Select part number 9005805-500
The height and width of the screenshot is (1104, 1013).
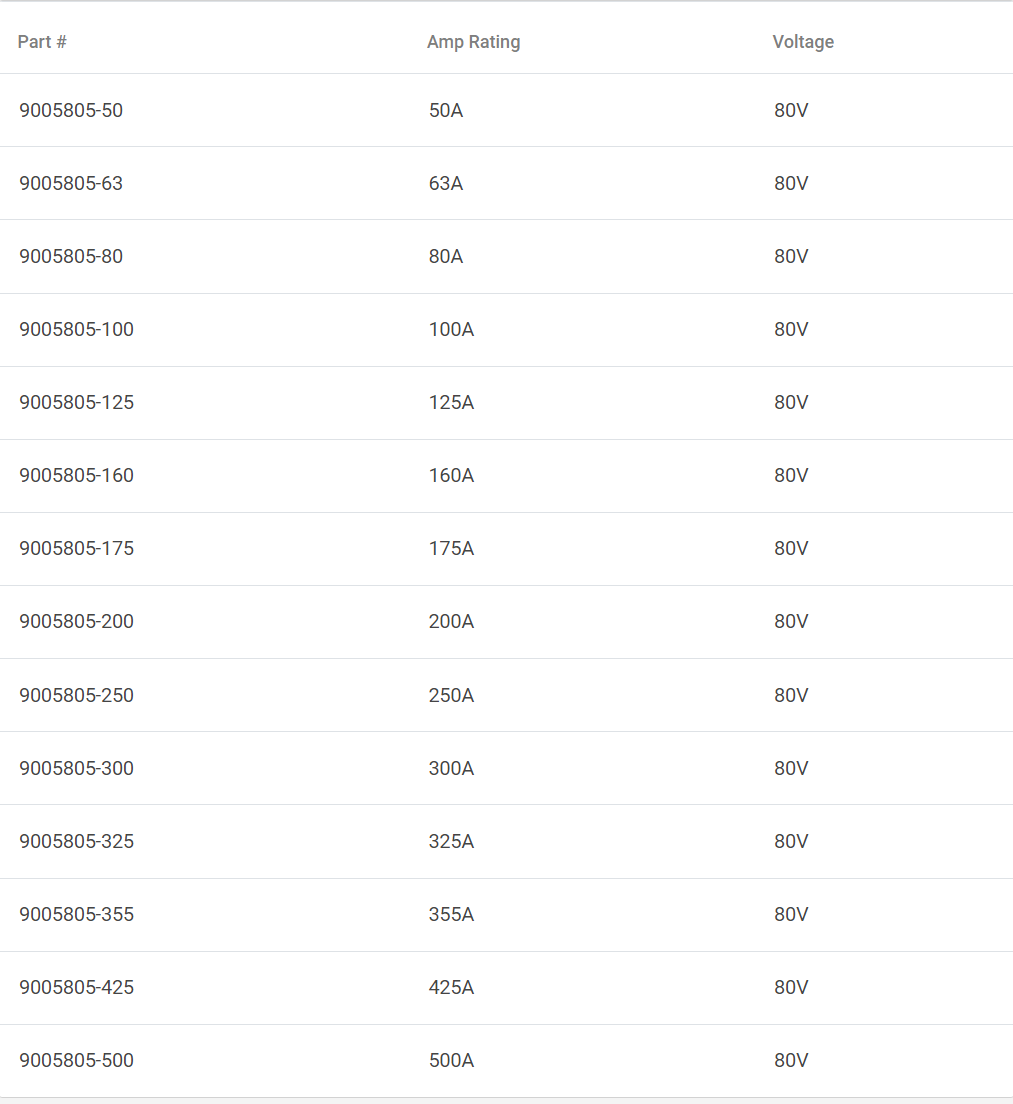pyautogui.click(x=76, y=1060)
